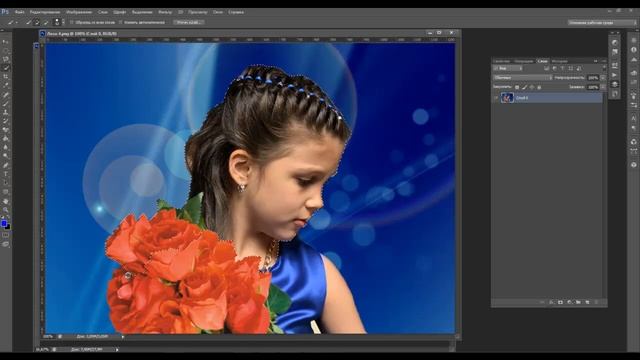Open the Actions play dock icon
The height and width of the screenshot is (360, 640).
click(x=614, y=75)
